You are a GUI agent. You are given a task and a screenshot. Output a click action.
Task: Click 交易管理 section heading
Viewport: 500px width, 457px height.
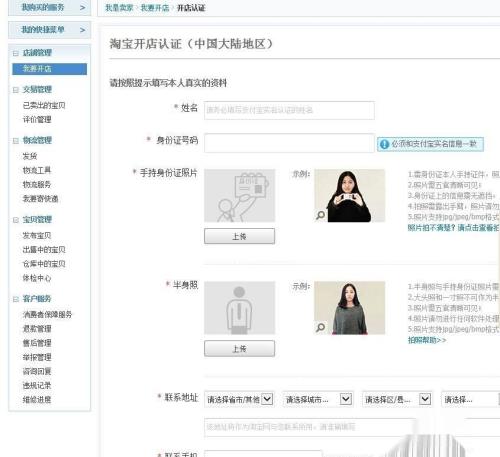coord(37,90)
